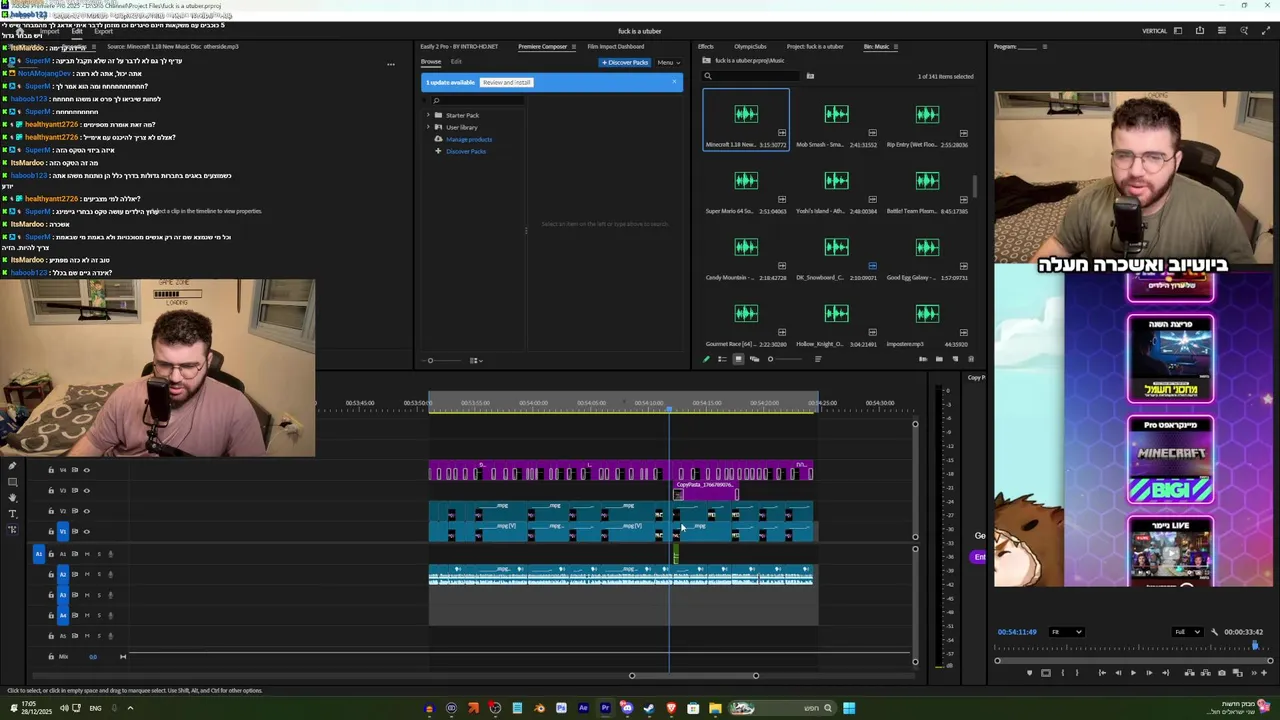Image resolution: width=1280 pixels, height=720 pixels.
Task: Click the Review and install button
Action: (506, 82)
